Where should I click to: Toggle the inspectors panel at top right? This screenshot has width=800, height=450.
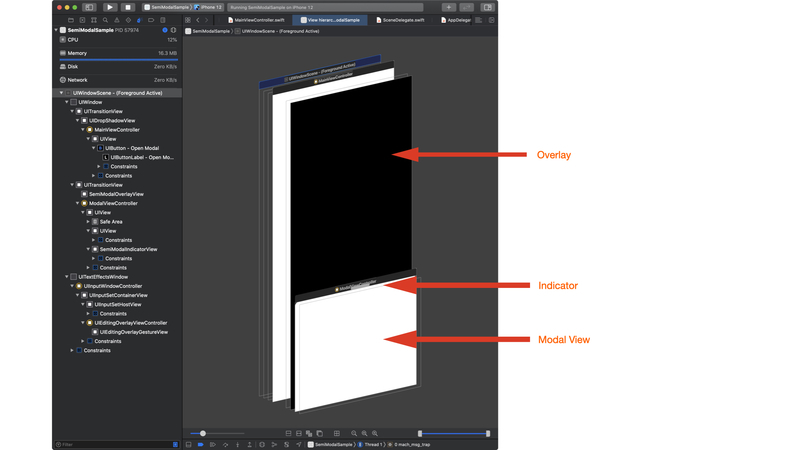tap(488, 7)
